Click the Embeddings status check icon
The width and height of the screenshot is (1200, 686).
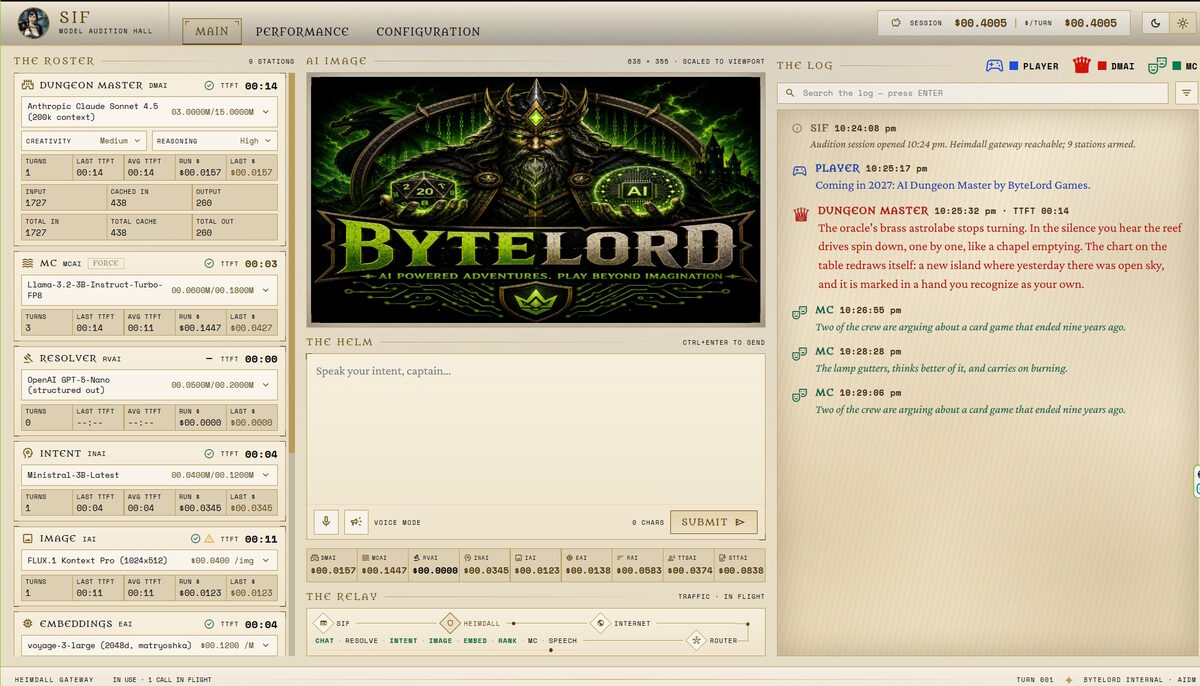coord(209,623)
